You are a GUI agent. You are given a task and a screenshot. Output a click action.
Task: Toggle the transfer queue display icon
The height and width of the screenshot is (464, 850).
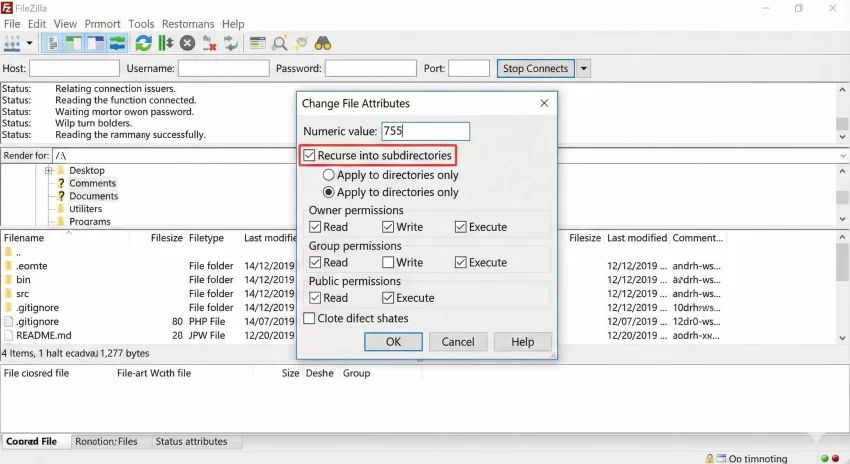pos(117,43)
